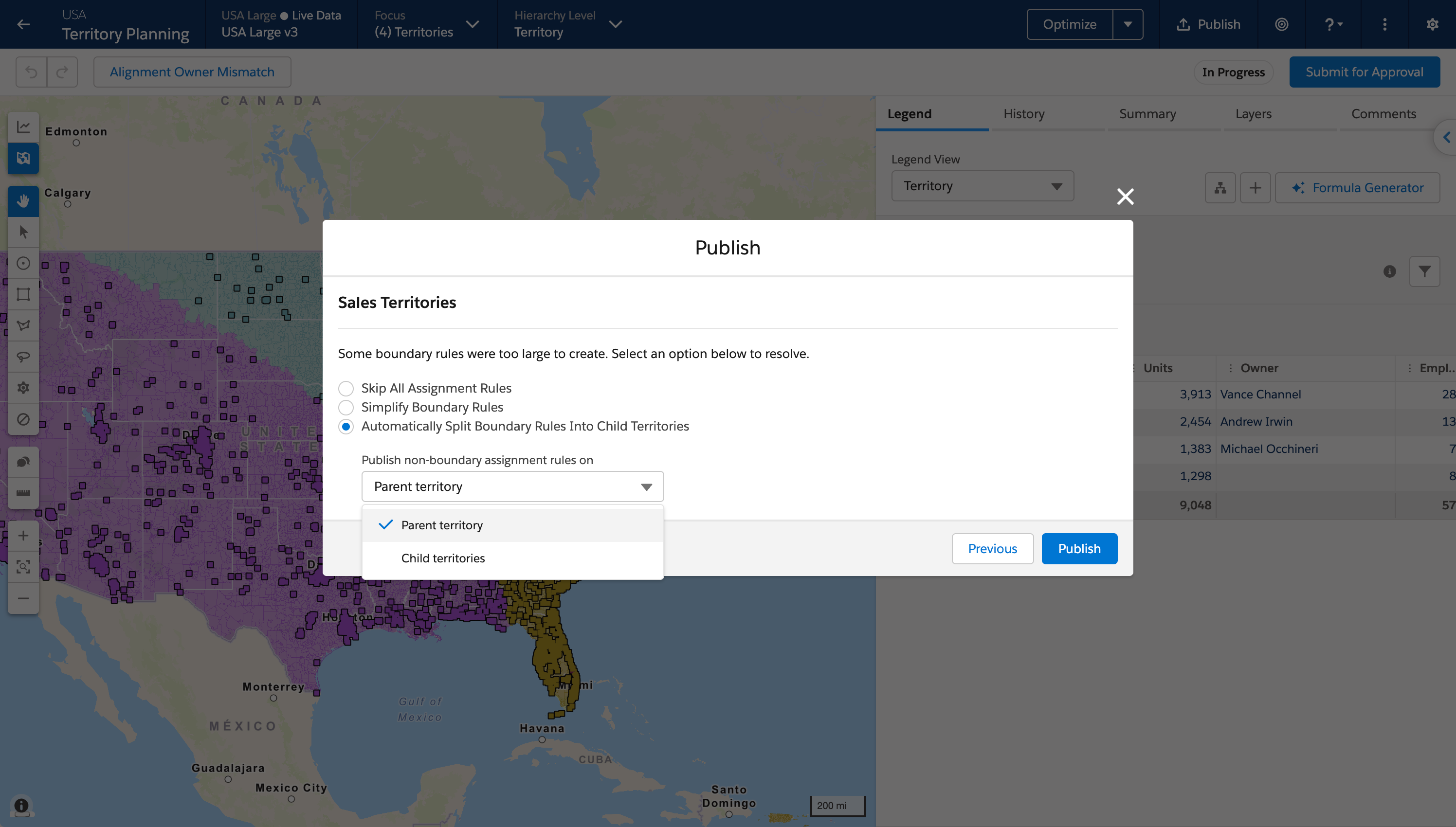Click the Optimize button

tap(1070, 24)
